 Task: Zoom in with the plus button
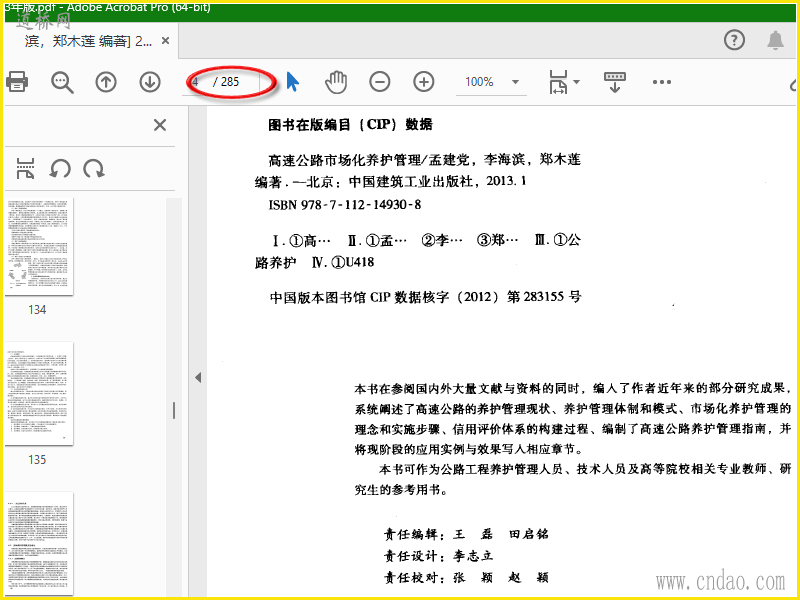point(423,82)
